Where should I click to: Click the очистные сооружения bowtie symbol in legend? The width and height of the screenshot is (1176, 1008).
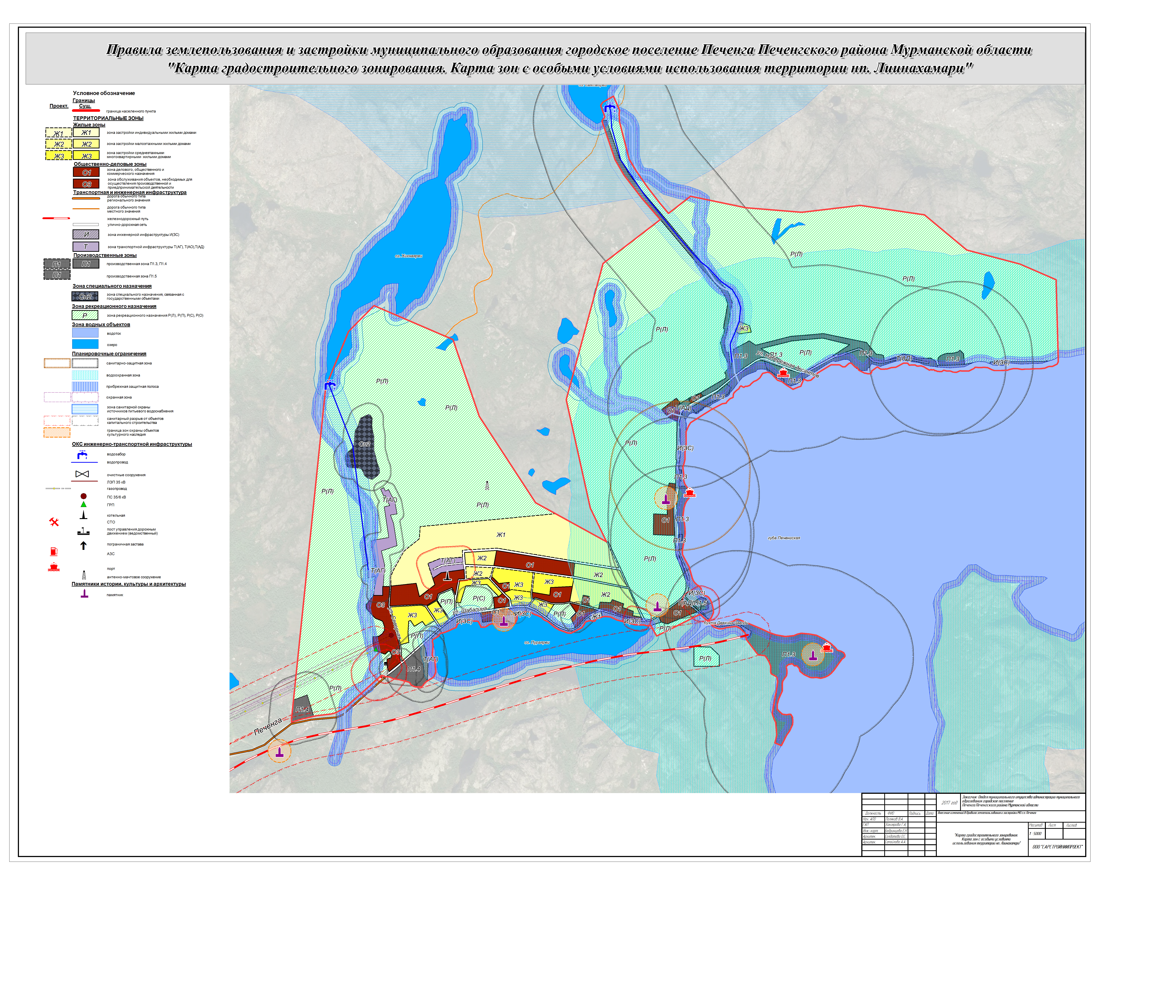82,474
